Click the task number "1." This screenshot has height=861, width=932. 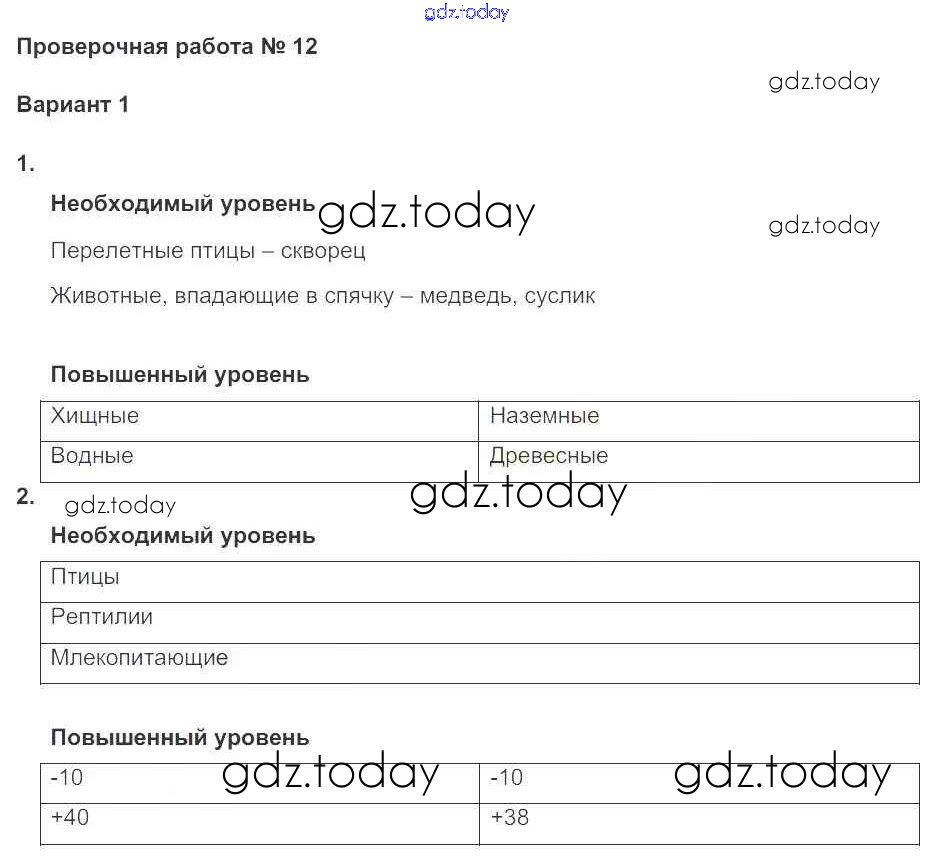(x=26, y=165)
